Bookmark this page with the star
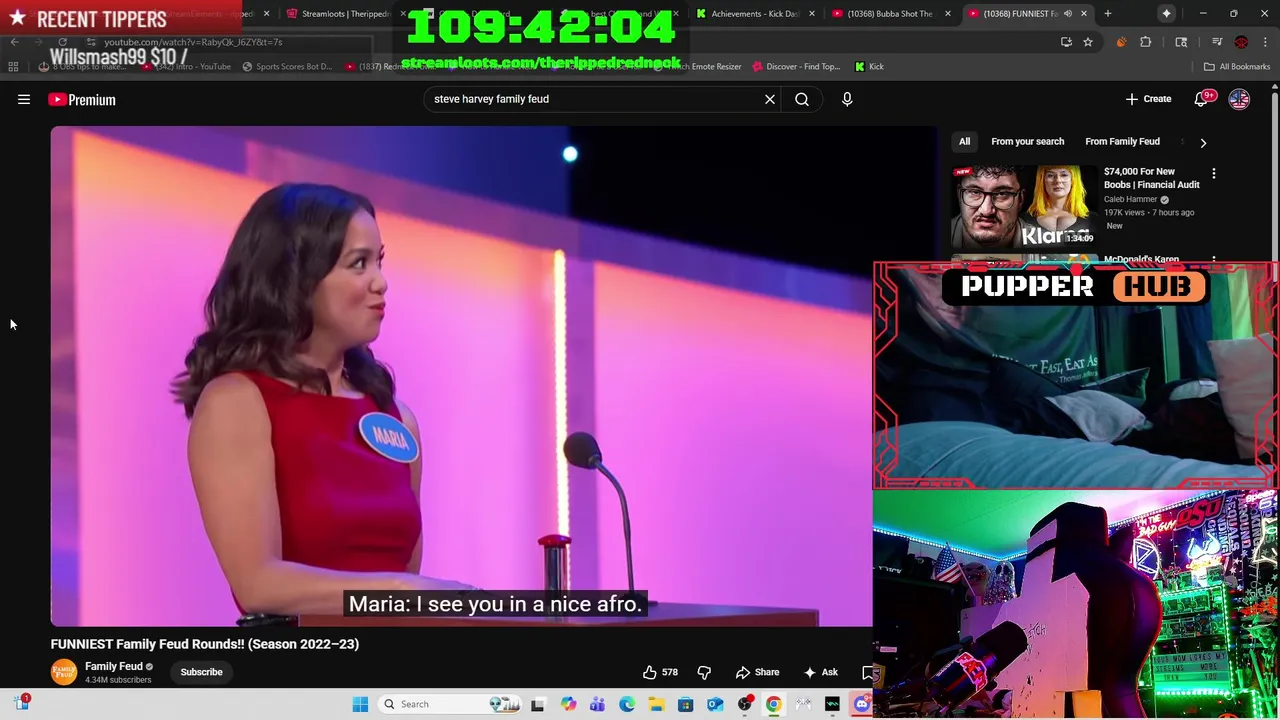 1088,42
